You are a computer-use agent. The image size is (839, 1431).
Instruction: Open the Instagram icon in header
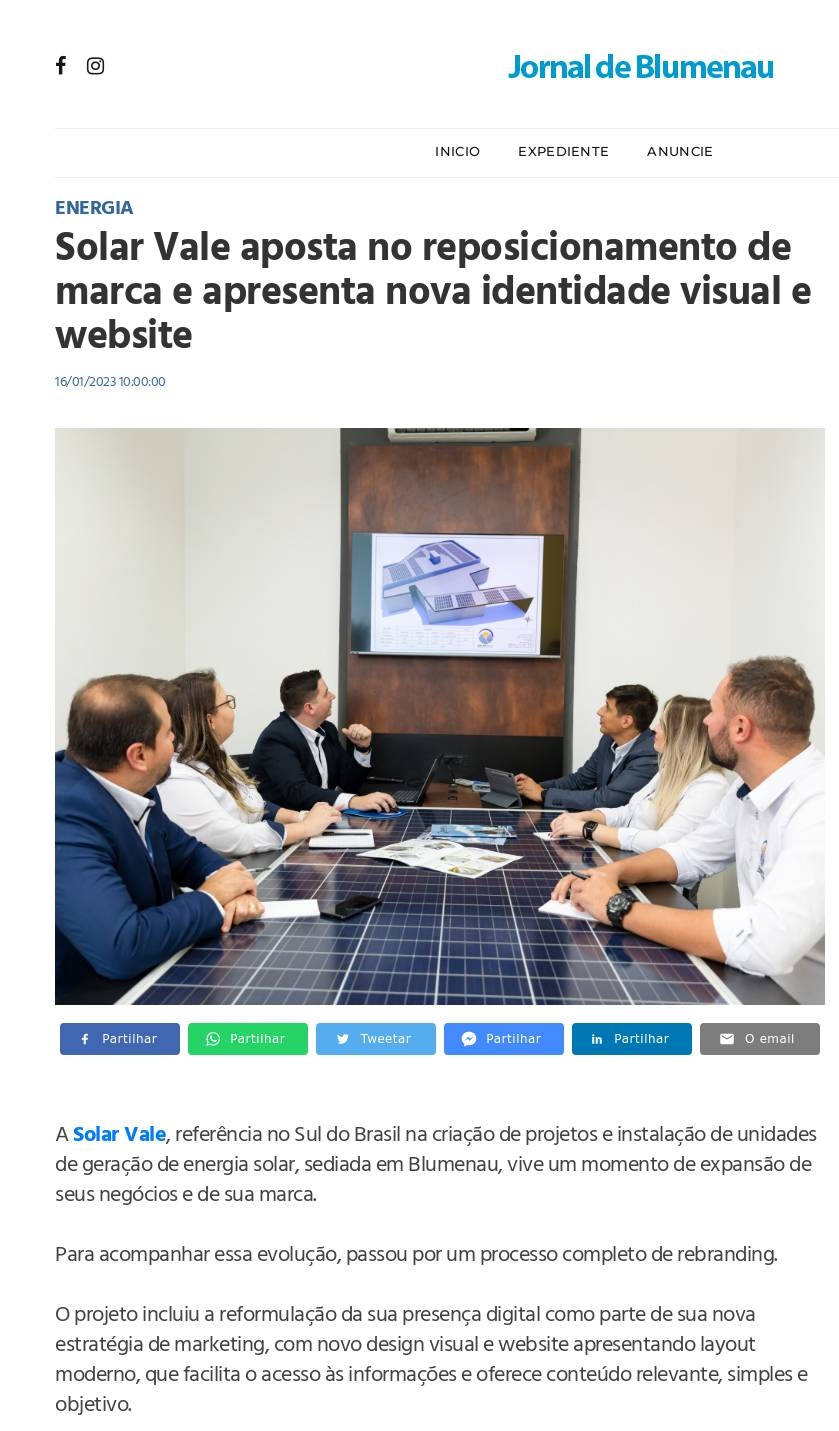click(95, 66)
